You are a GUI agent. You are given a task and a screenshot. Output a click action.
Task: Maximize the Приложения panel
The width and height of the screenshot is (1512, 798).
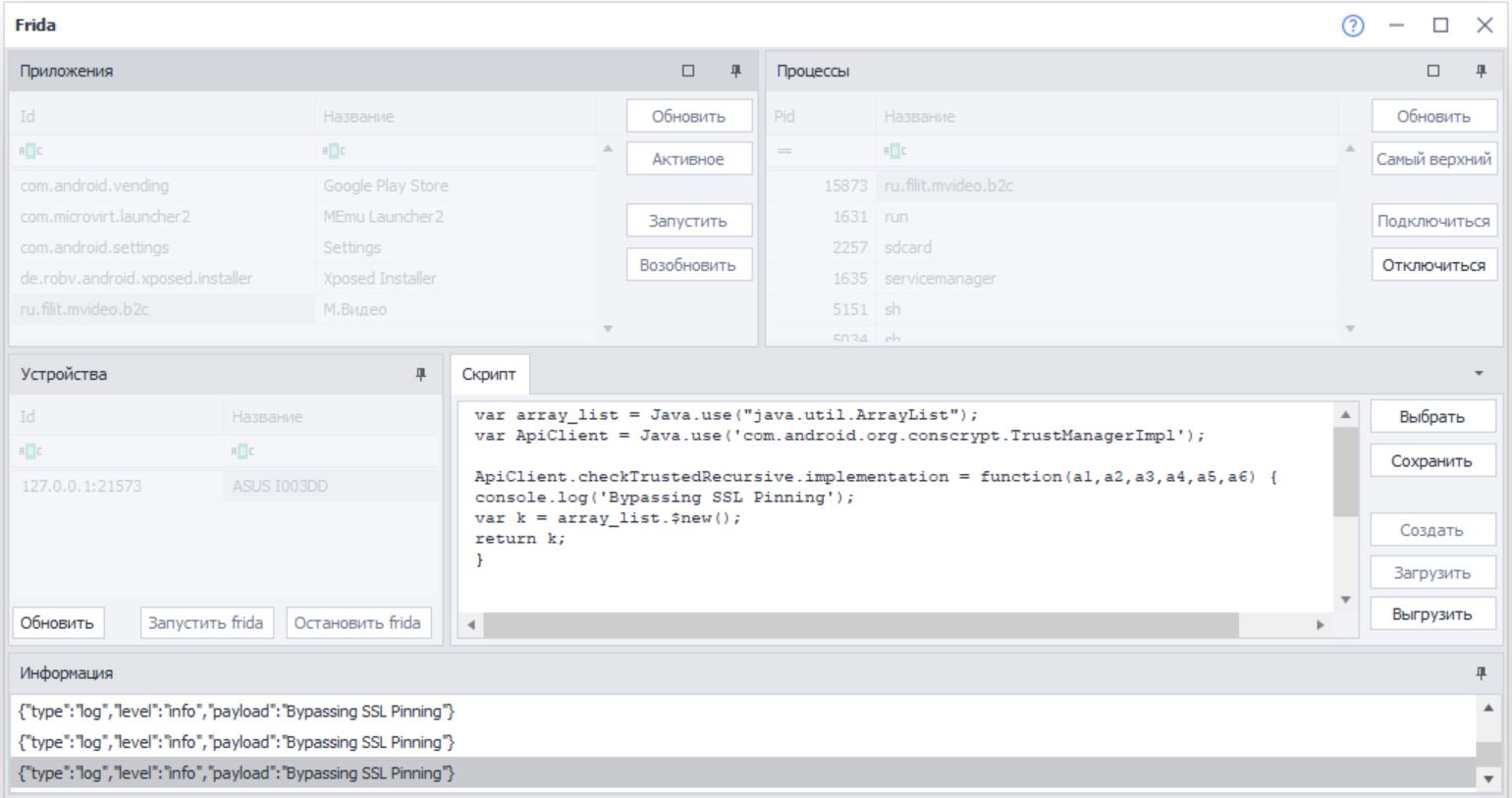pos(688,71)
